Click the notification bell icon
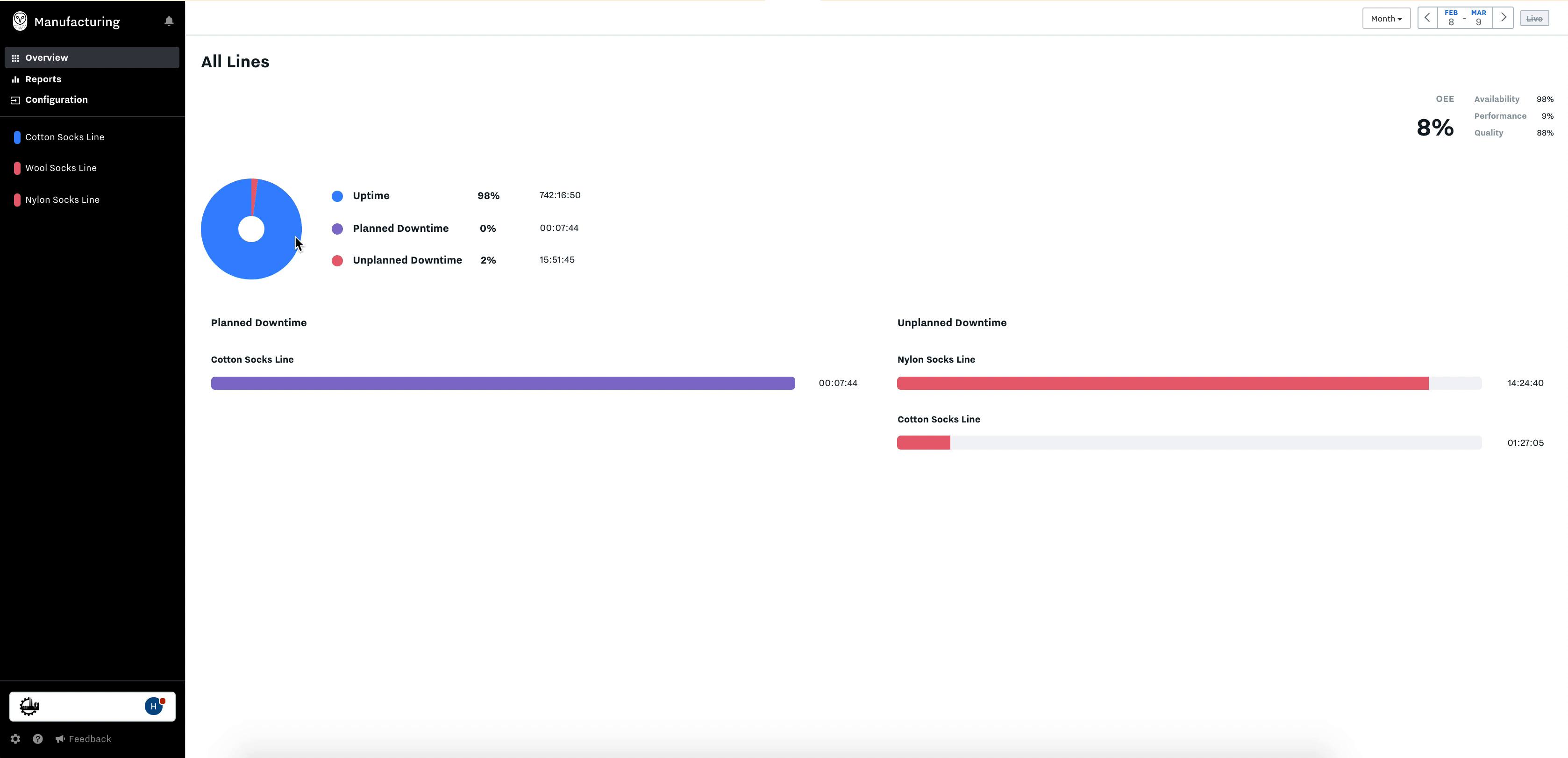The width and height of the screenshot is (1568, 758). [x=169, y=21]
